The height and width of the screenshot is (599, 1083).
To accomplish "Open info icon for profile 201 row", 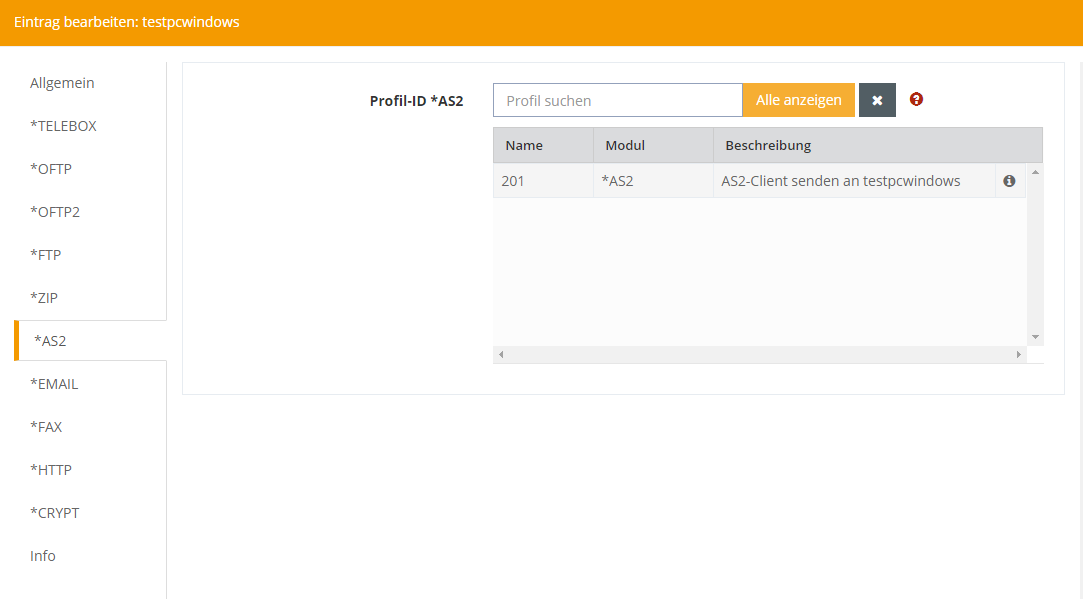I will pyautogui.click(x=1009, y=181).
